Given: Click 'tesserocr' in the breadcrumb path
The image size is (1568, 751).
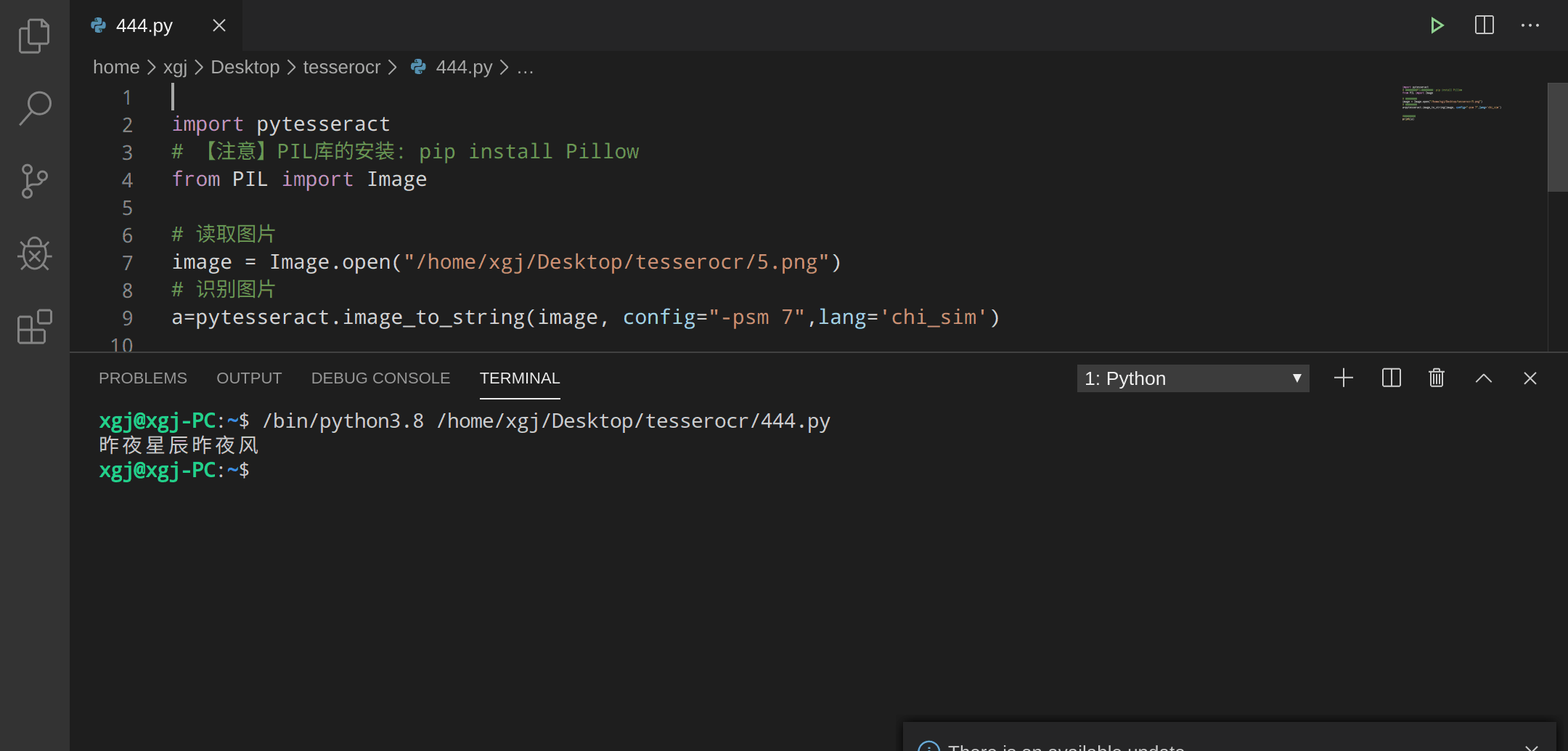Looking at the screenshot, I should (342, 68).
